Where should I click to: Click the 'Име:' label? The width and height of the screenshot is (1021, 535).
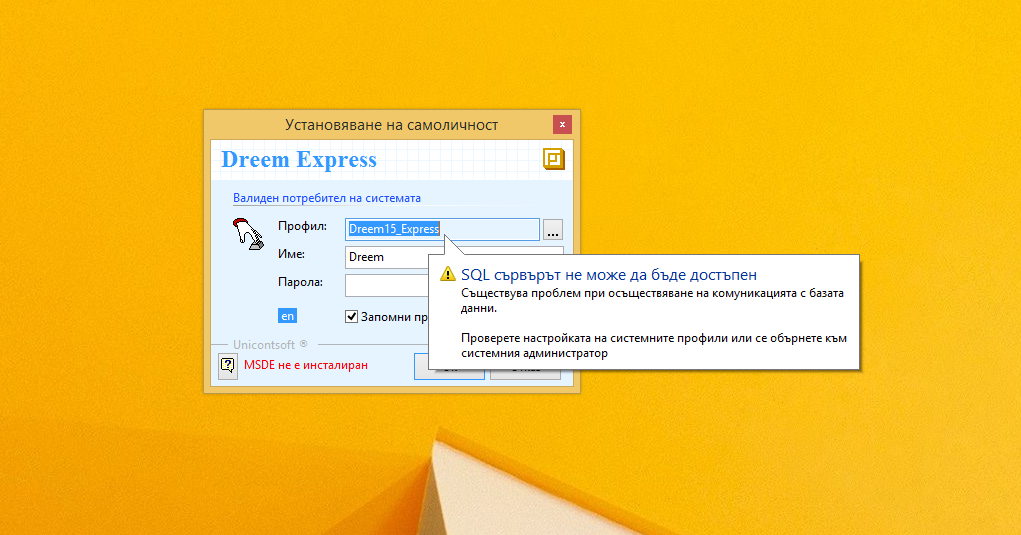tap(291, 254)
